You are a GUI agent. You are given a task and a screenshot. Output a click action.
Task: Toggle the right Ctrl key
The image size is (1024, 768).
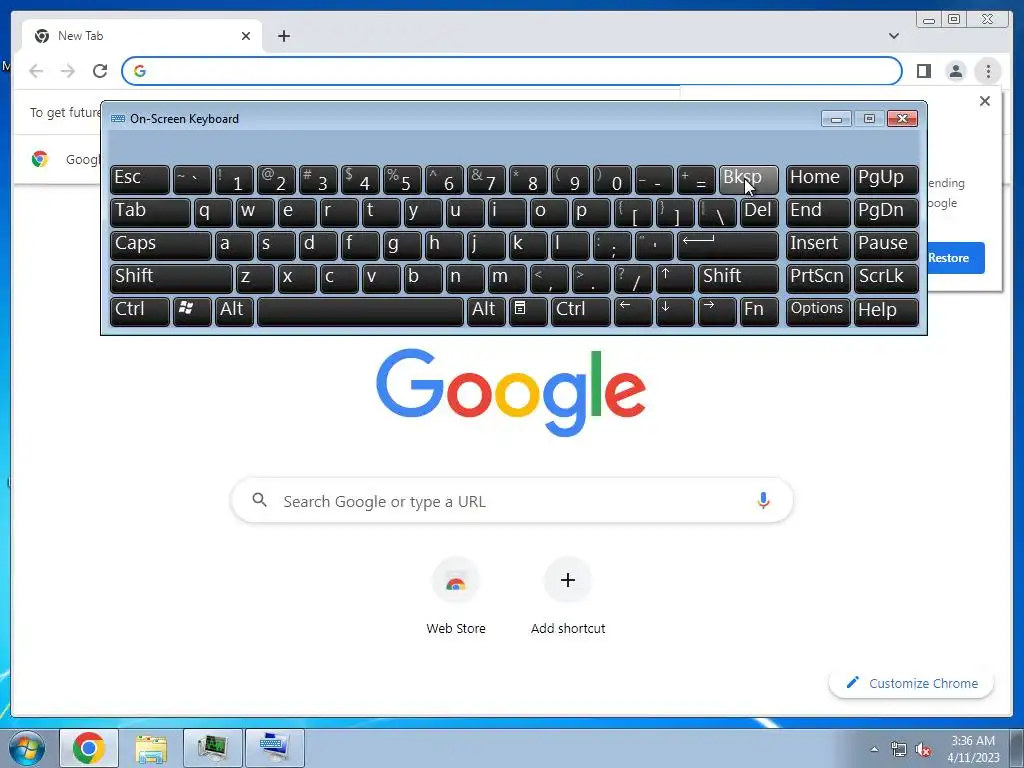(x=581, y=312)
